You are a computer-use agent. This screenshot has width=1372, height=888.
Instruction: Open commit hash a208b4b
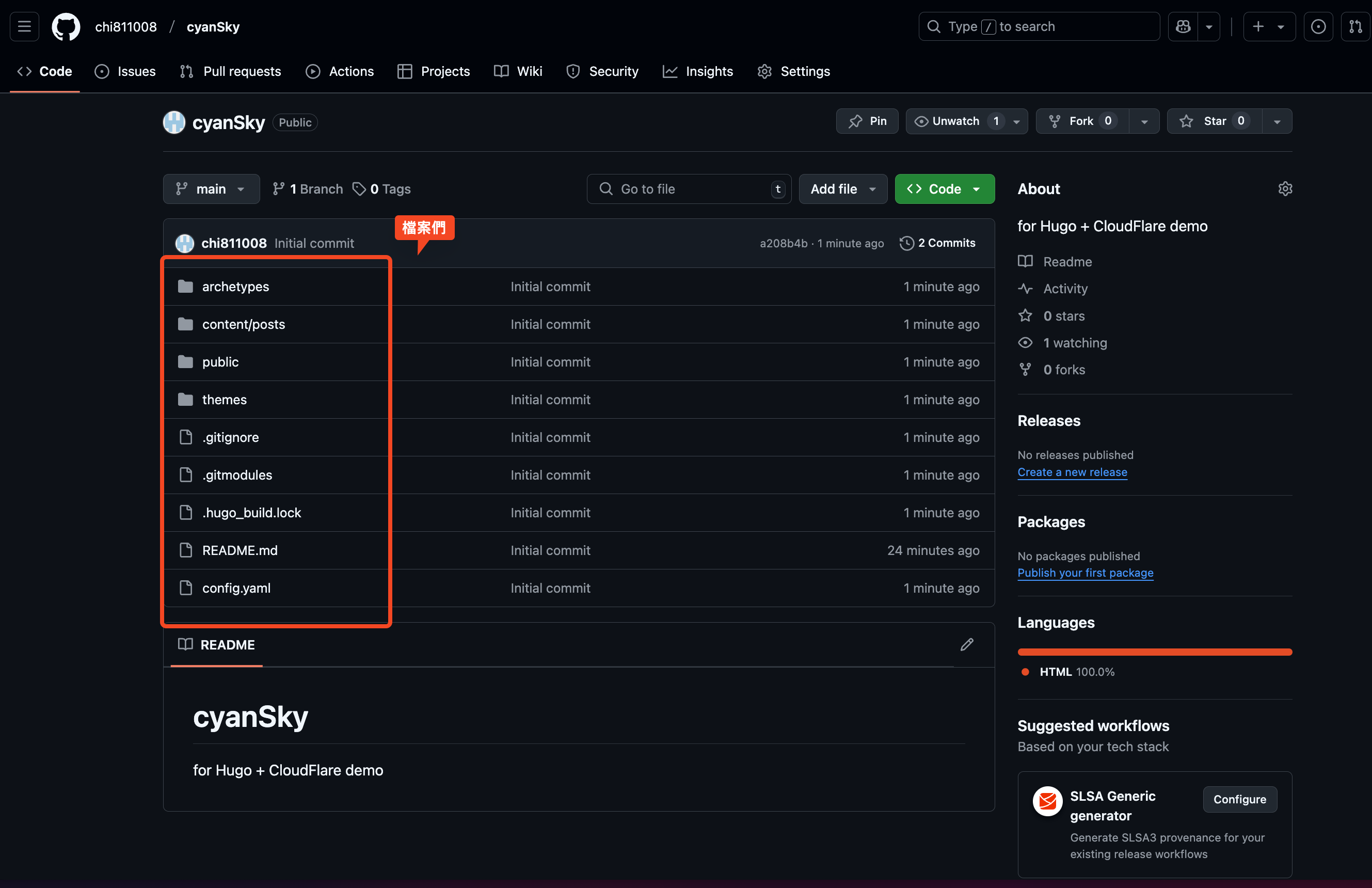pos(783,243)
